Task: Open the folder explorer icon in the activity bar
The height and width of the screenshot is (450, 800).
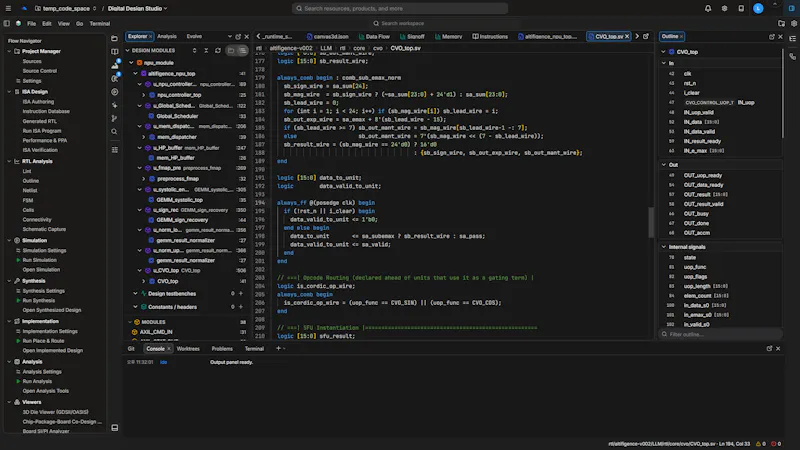Action: point(114,38)
